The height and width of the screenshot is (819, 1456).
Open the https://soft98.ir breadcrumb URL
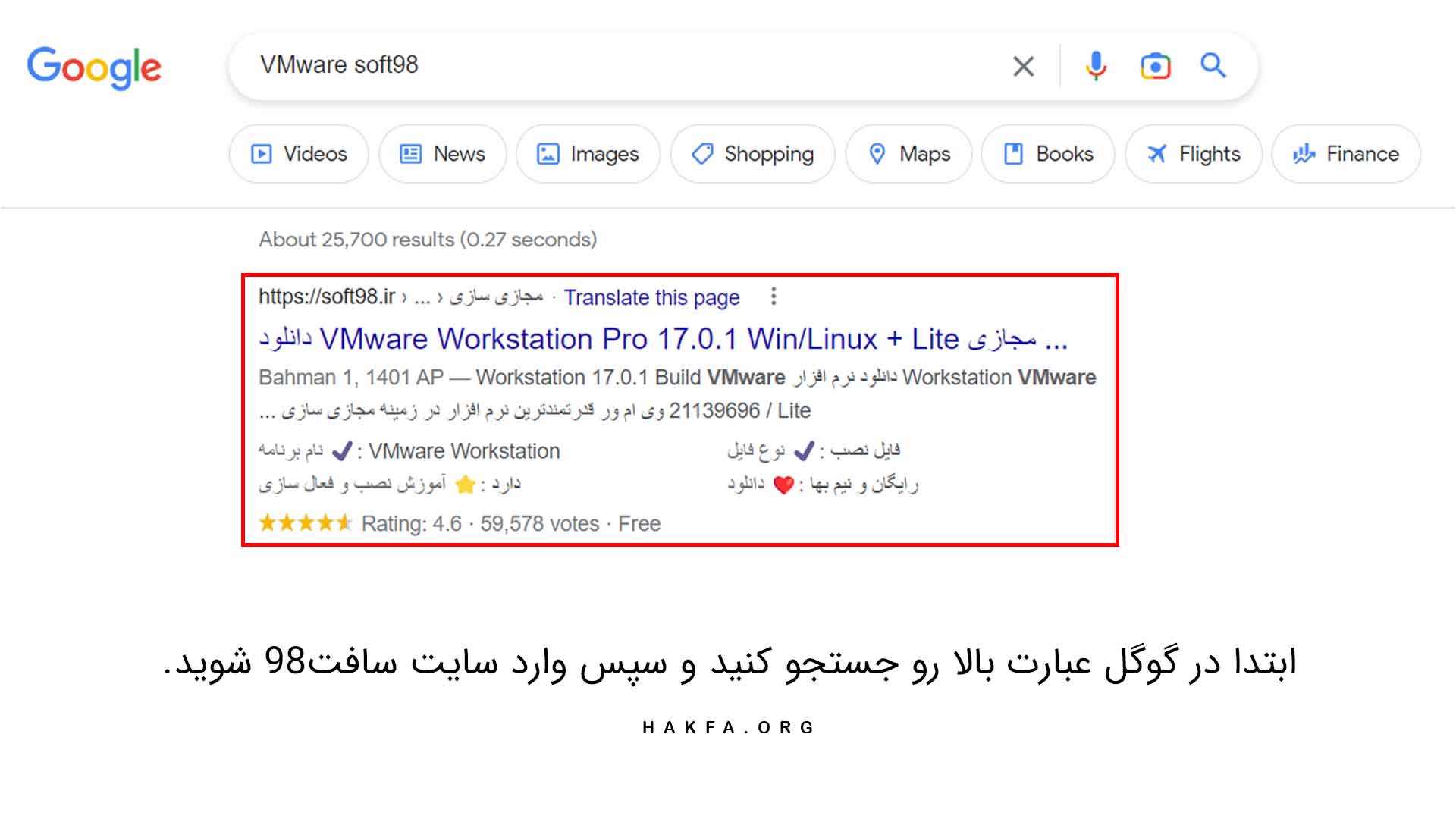326,297
